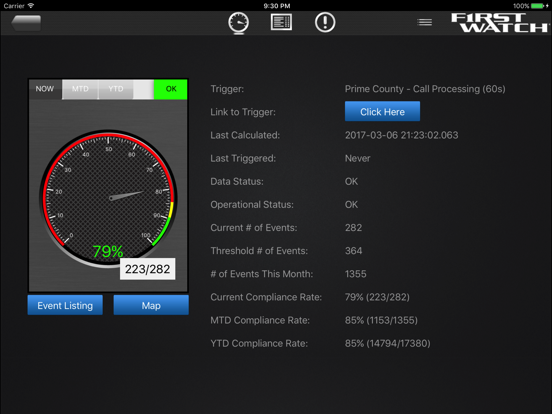Switch to the YTD tab
This screenshot has width=552, height=414.
click(116, 89)
